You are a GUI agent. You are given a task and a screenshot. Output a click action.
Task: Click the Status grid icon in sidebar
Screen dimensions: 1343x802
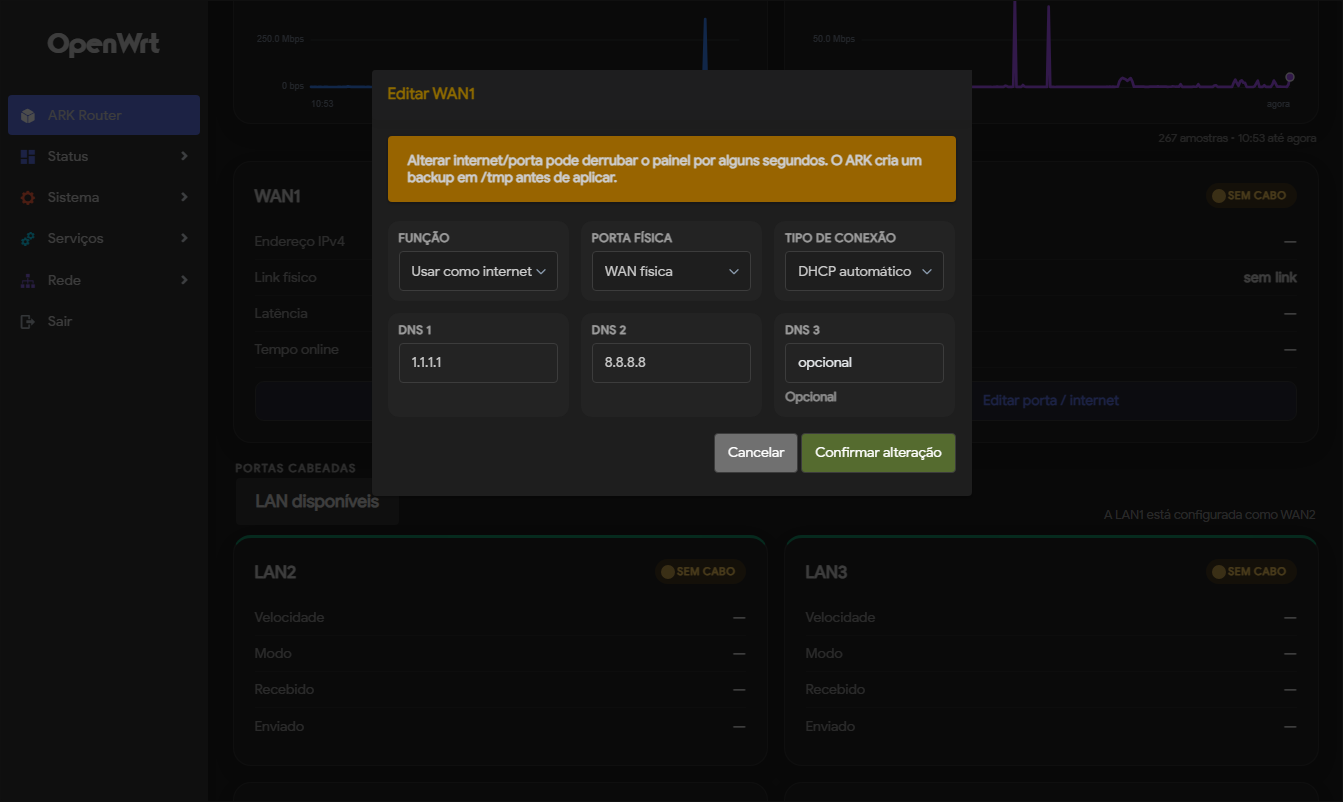(x=28, y=157)
